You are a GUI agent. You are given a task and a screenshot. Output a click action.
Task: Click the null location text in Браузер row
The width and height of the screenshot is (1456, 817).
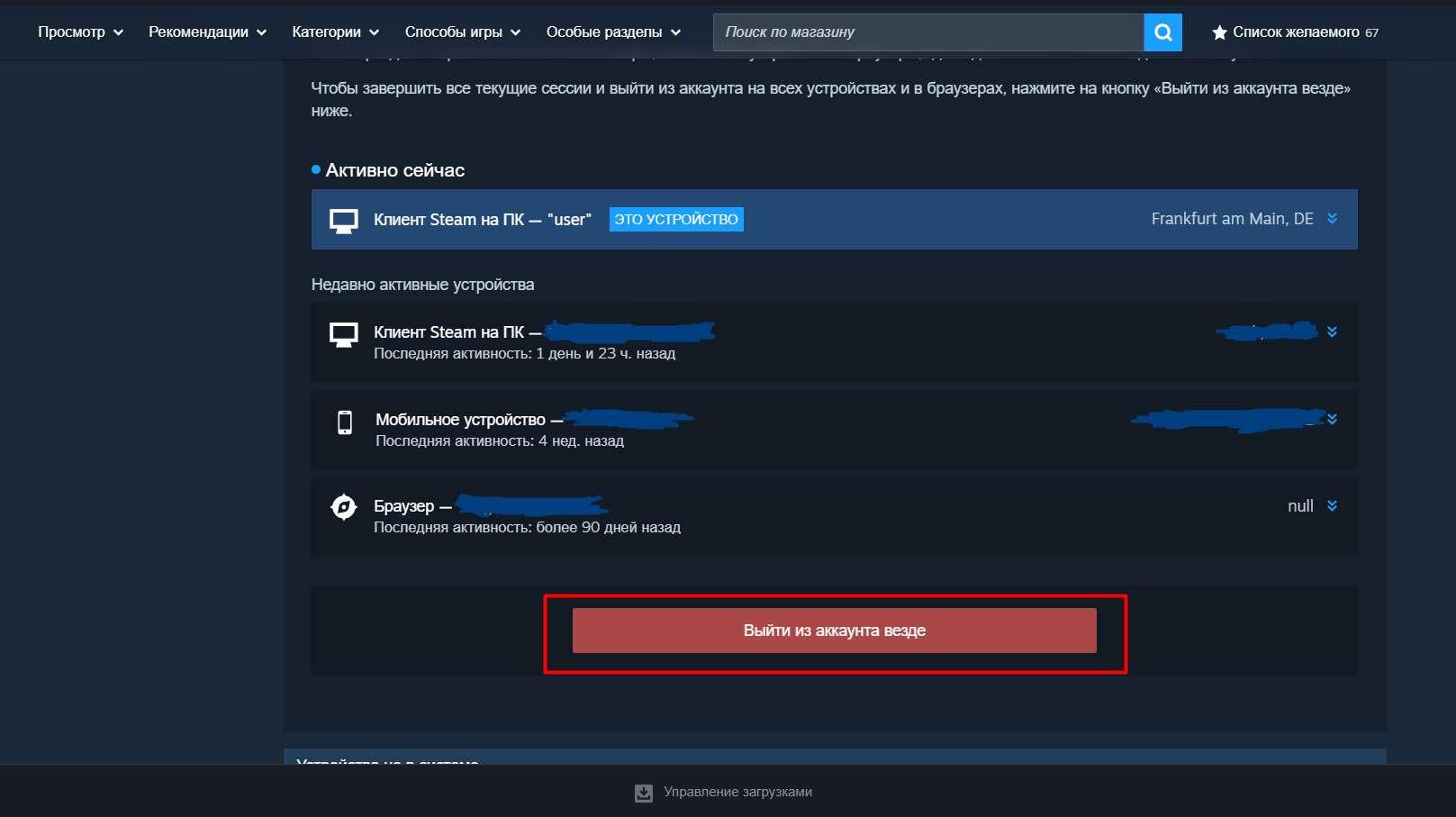coord(1300,506)
